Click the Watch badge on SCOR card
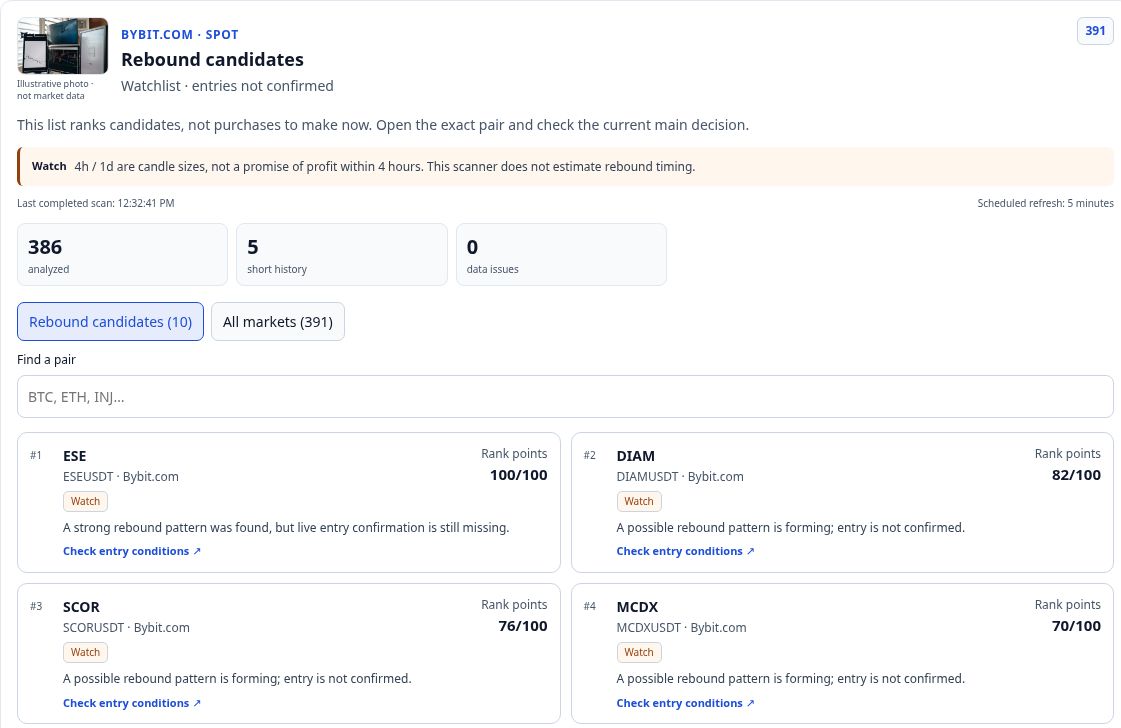The width and height of the screenshot is (1121, 728). 85,652
